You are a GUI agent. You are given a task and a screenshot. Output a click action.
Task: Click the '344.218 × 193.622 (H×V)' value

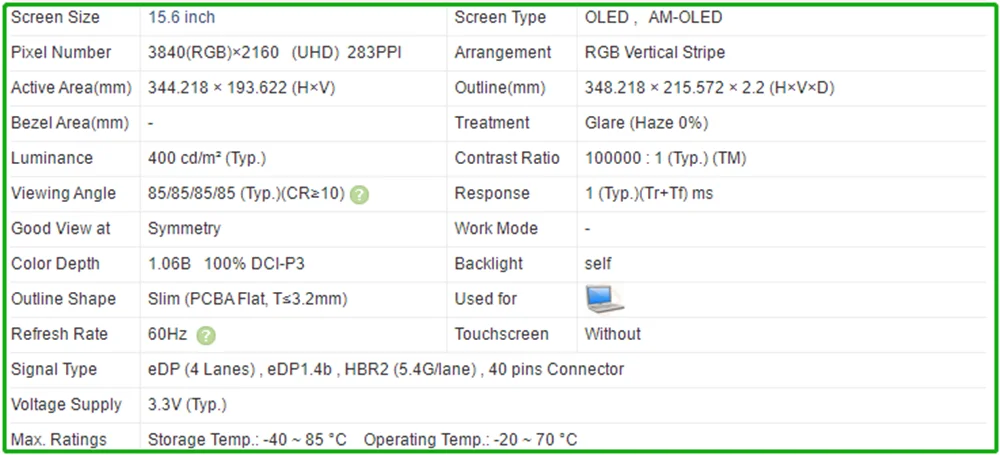[241, 88]
